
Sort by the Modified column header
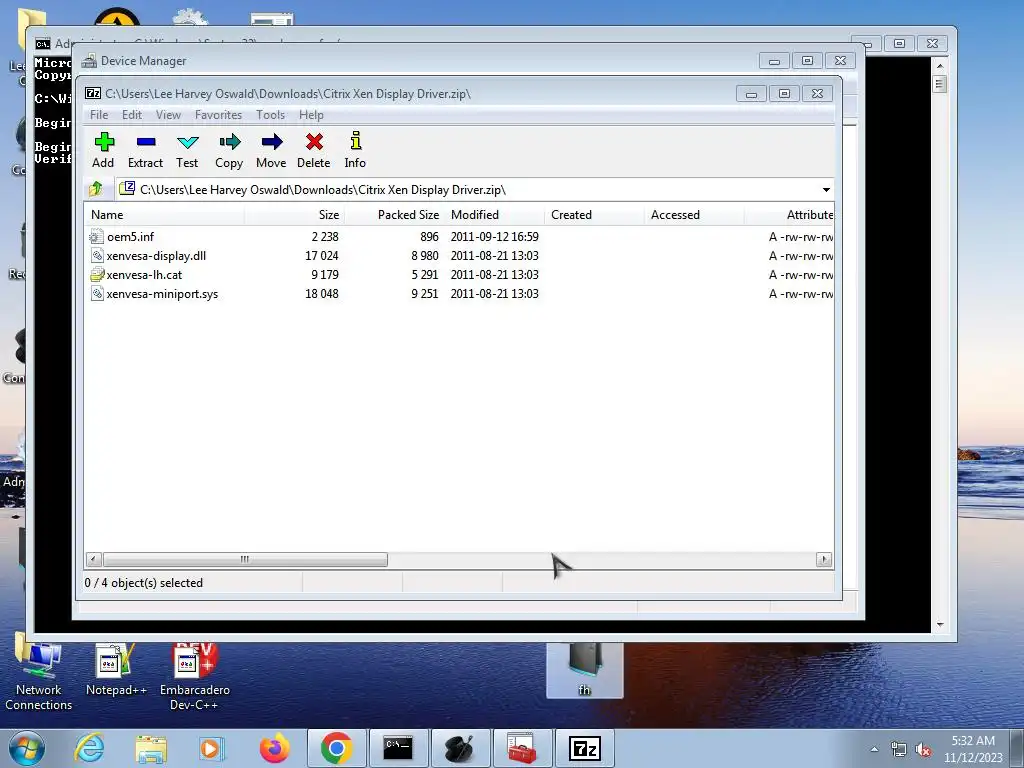click(494, 215)
